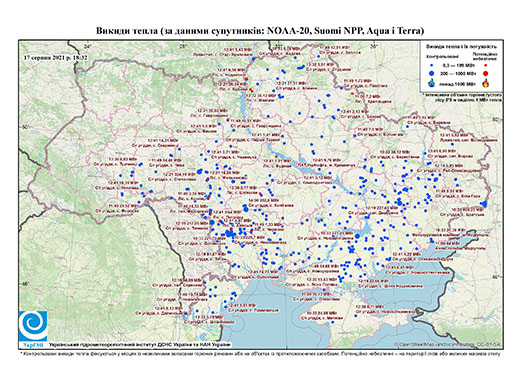Image resolution: width=520 pixels, height=368 pixels.
Task: Click the small red dot in legend
Action: click(486, 65)
